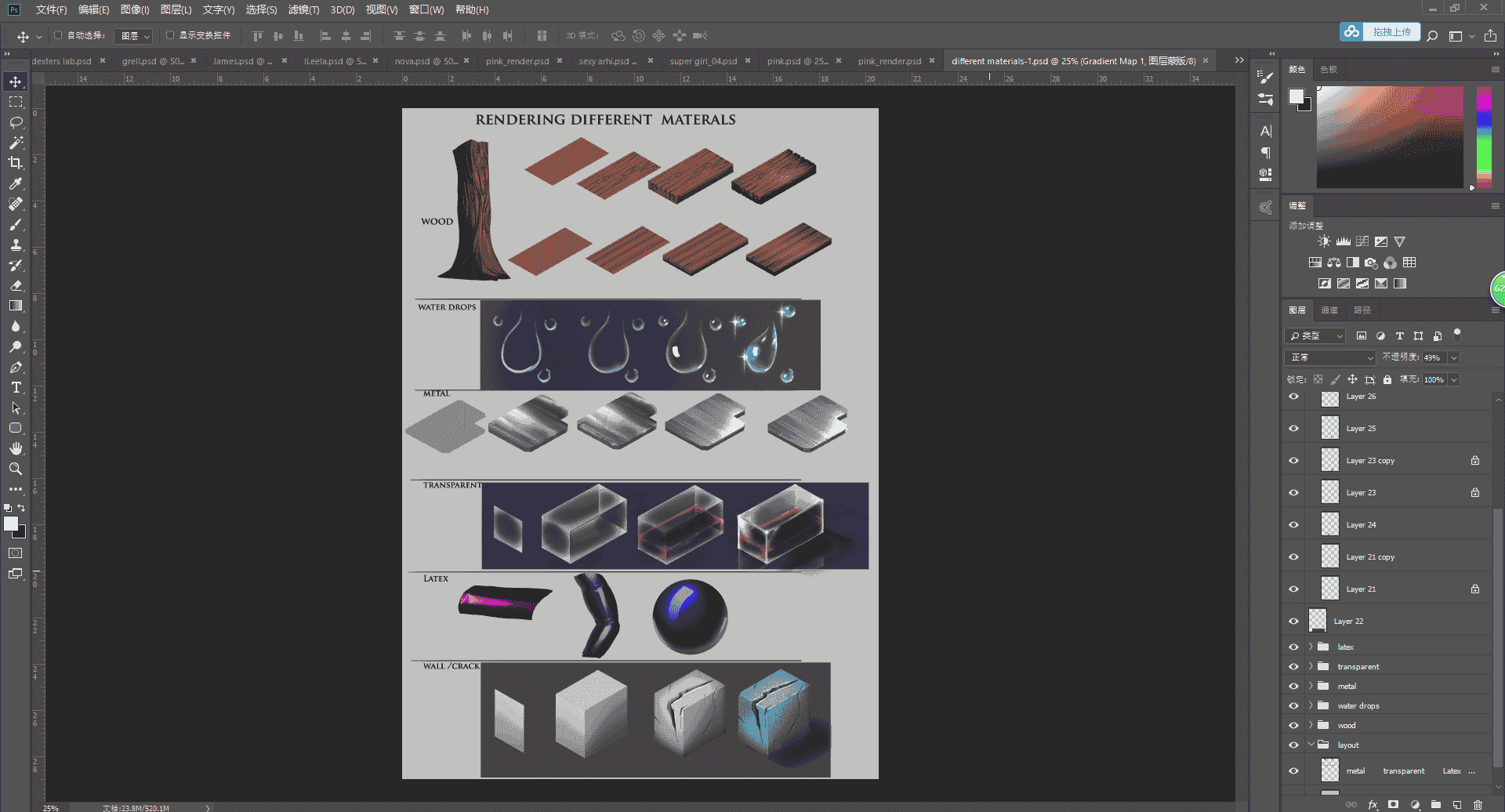Expand the latex layer group
Image resolution: width=1505 pixels, height=812 pixels.
coord(1311,647)
